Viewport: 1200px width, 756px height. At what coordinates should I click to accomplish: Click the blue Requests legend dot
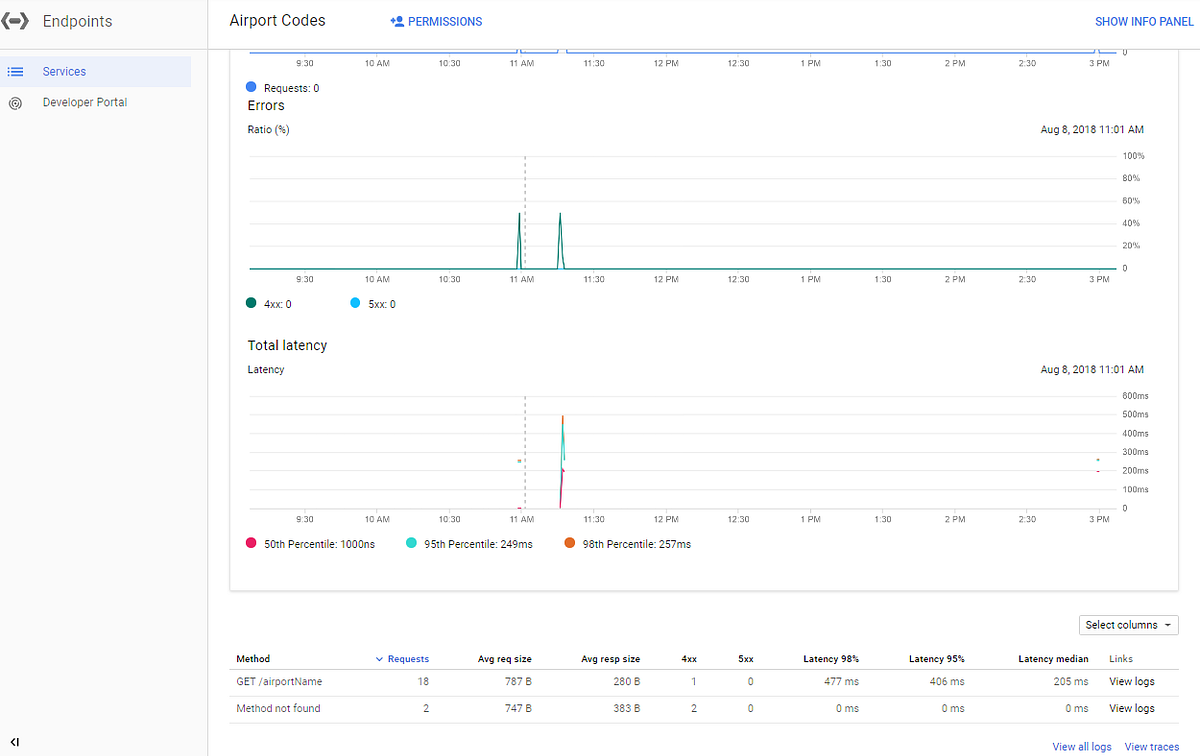pos(250,87)
